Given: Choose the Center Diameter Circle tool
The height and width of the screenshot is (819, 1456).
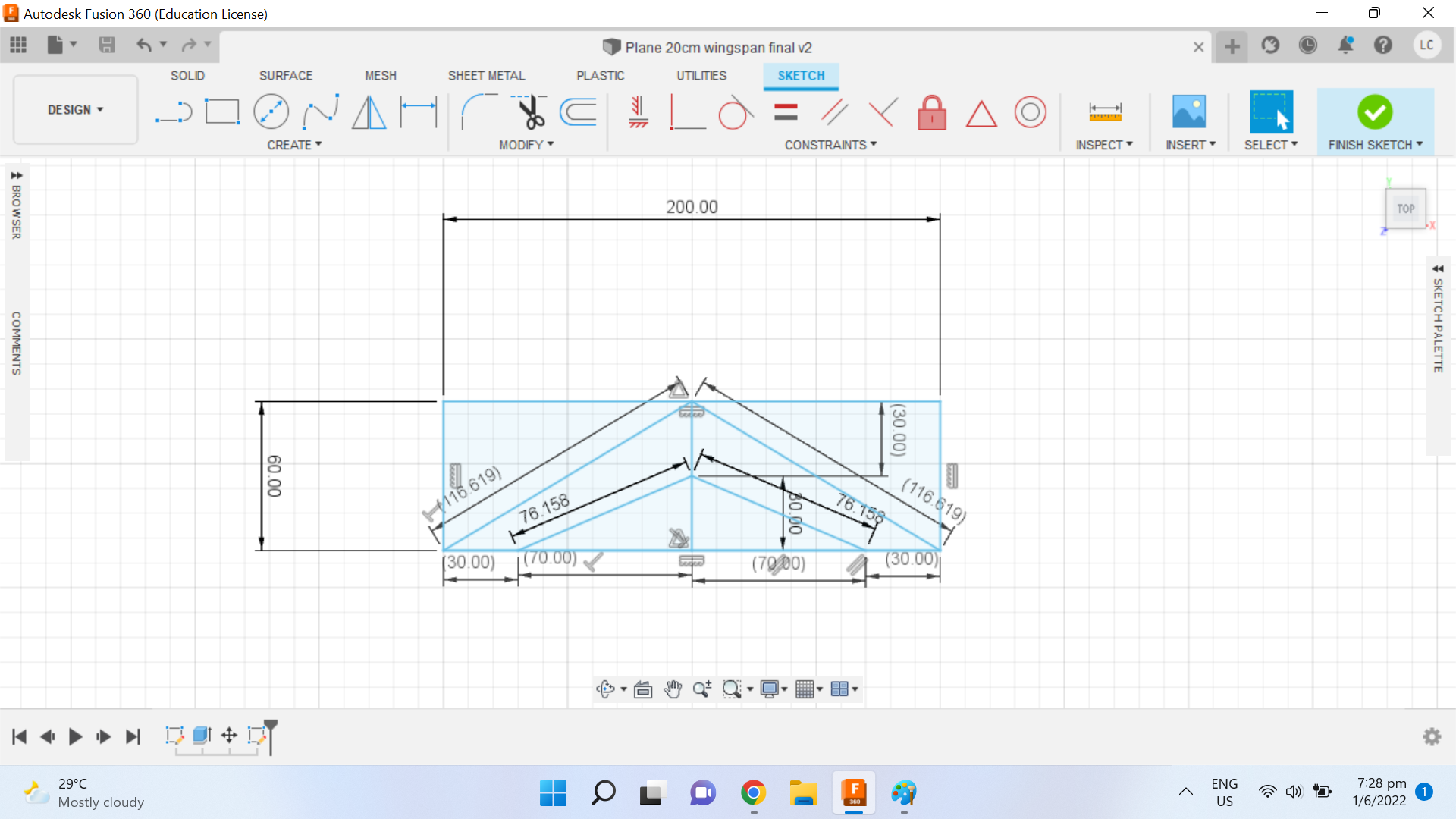Looking at the screenshot, I should click(x=271, y=112).
